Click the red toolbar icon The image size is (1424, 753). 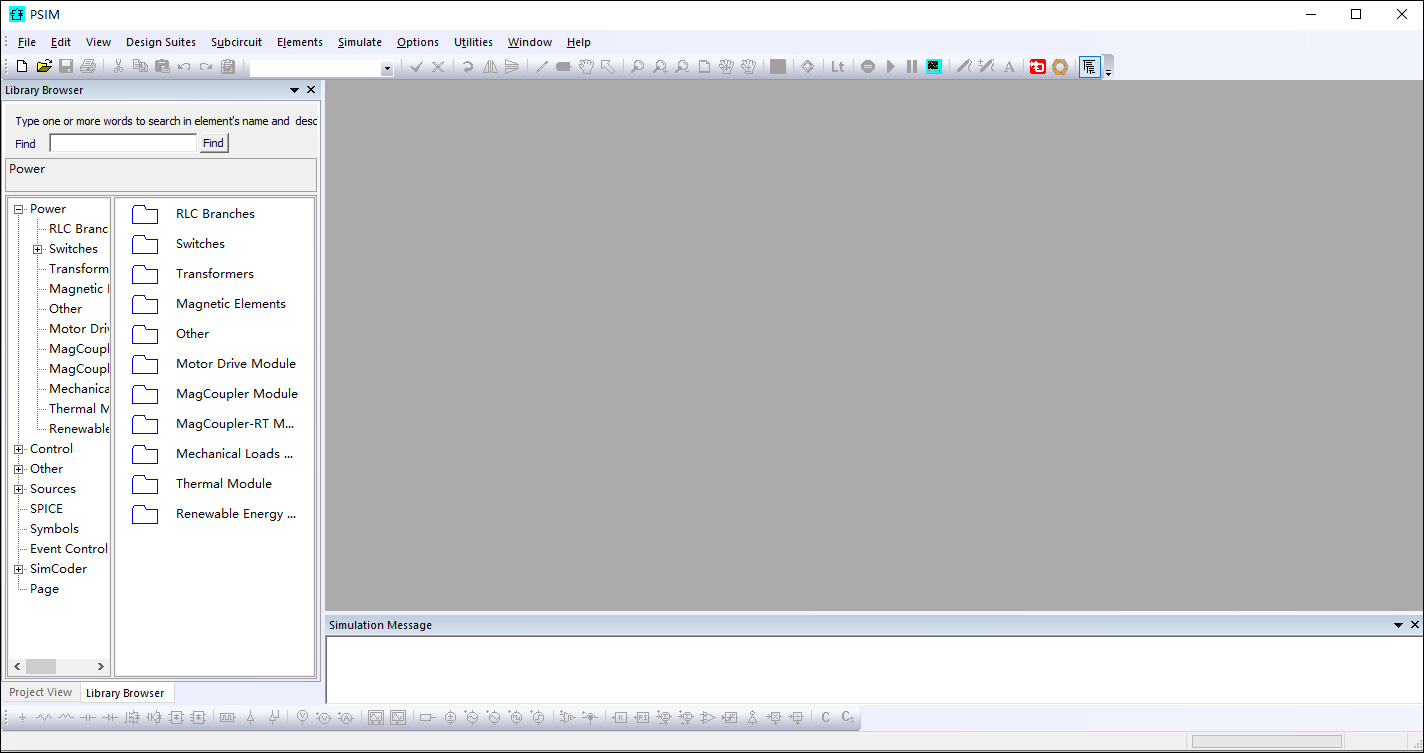click(x=1038, y=67)
